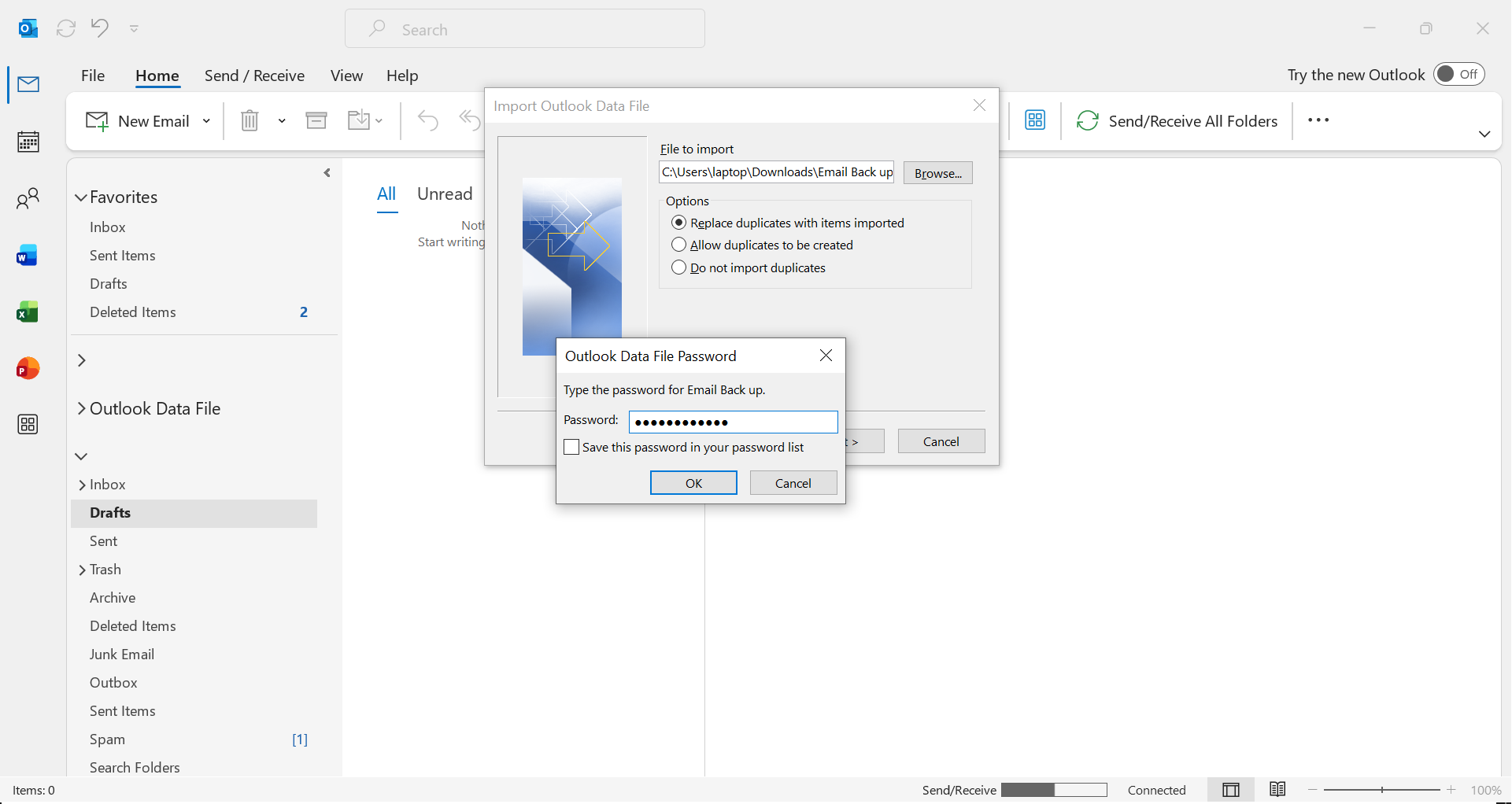Switch to Reading view icon in status bar
Screen dimensions: 1512x804
coord(1277,790)
